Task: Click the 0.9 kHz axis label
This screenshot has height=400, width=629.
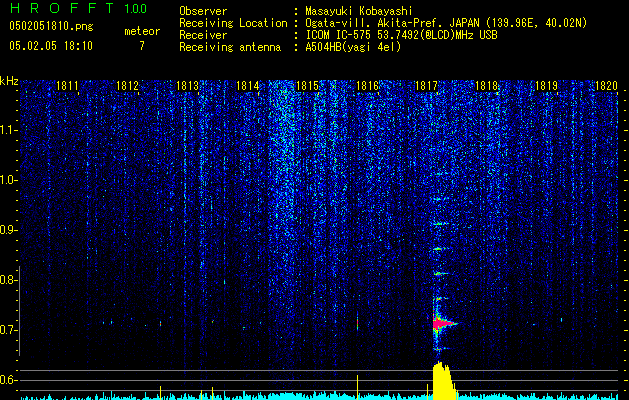Action: pos(8,230)
